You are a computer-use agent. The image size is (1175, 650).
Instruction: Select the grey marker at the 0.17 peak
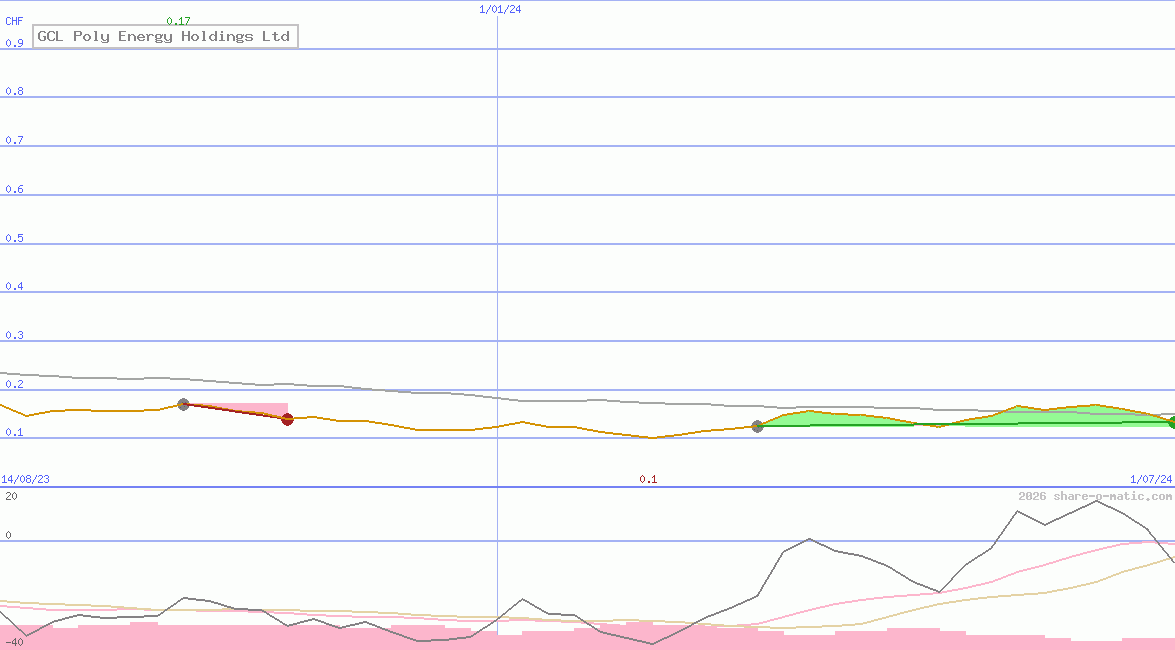[x=184, y=404]
